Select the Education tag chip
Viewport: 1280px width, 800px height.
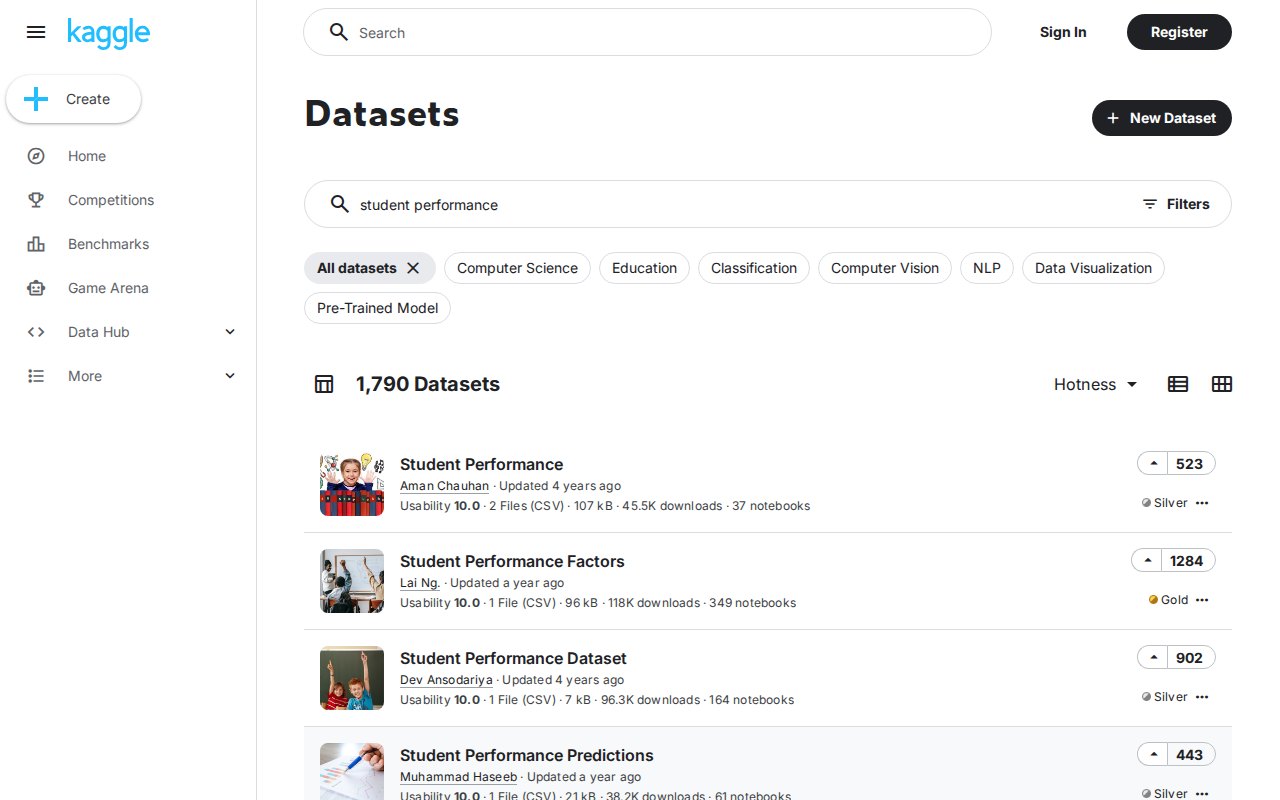644,268
